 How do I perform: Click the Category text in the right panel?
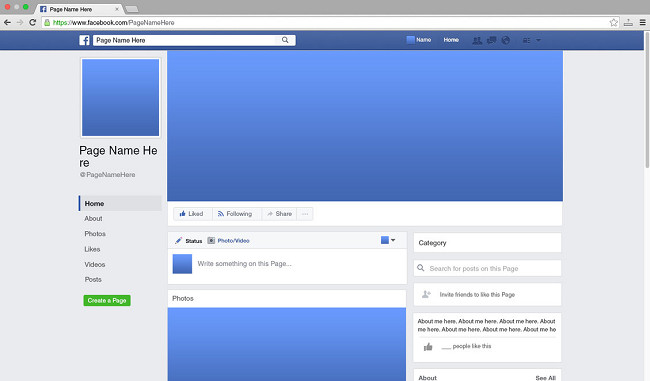click(x=432, y=243)
